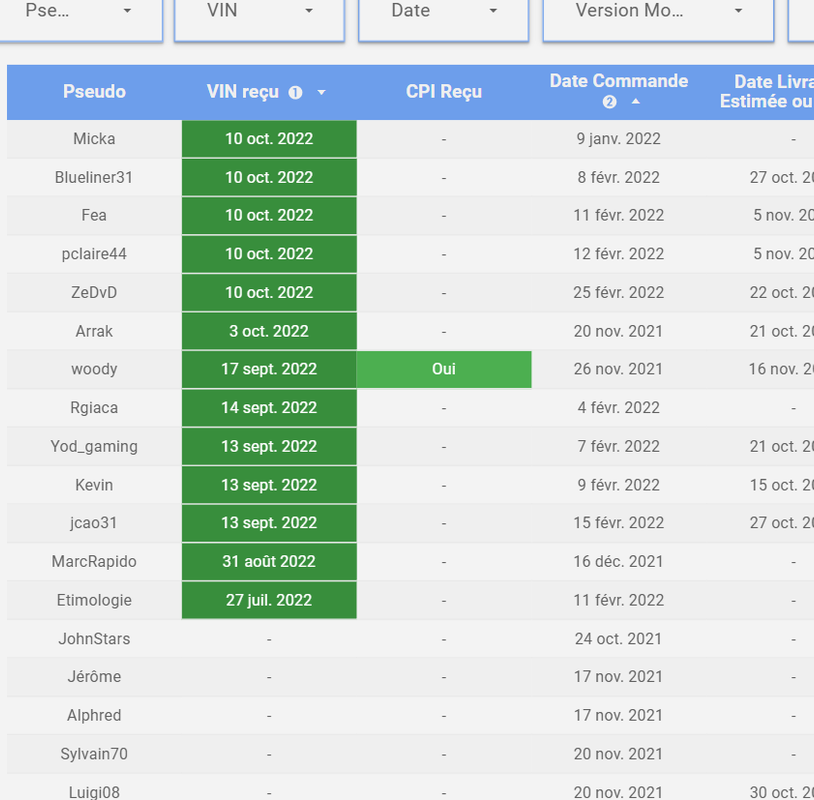Select the Yod_gaming pseudo cell
The image size is (814, 800).
click(94, 446)
